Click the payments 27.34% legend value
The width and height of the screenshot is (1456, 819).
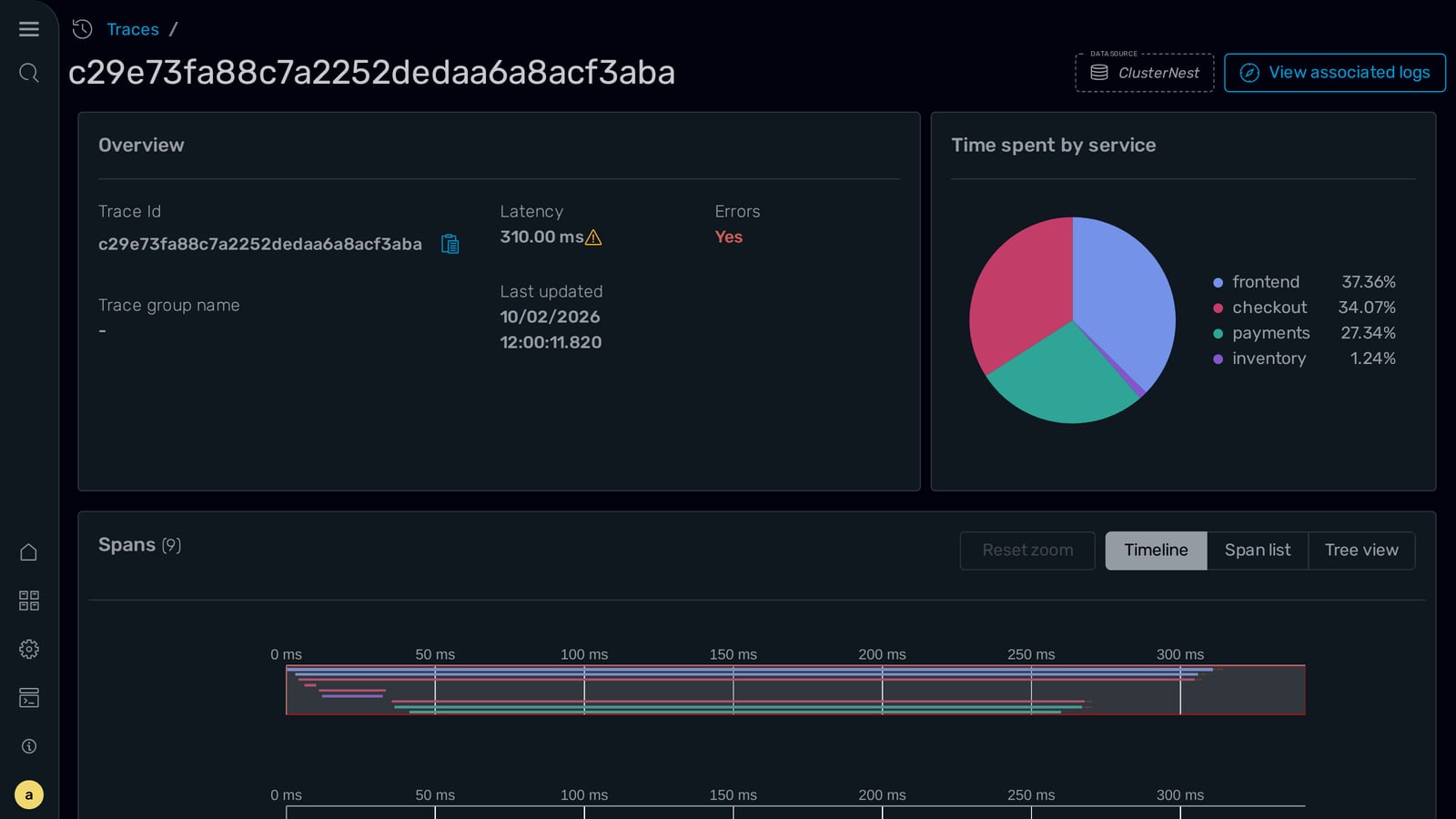(1368, 333)
